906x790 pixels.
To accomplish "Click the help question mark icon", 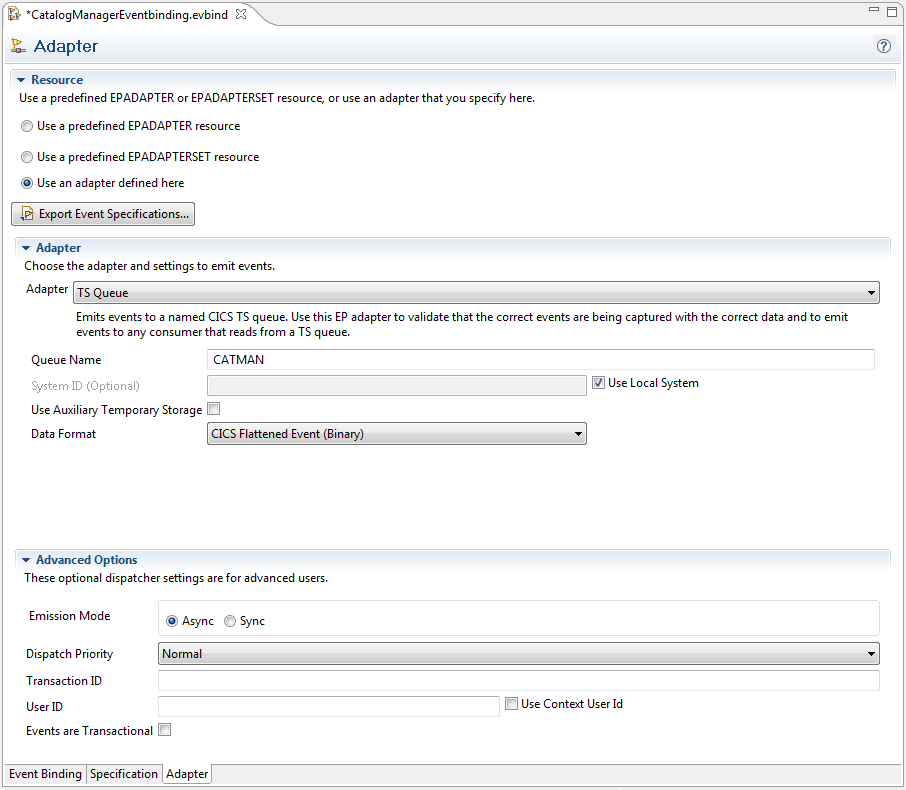I will pyautogui.click(x=883, y=46).
